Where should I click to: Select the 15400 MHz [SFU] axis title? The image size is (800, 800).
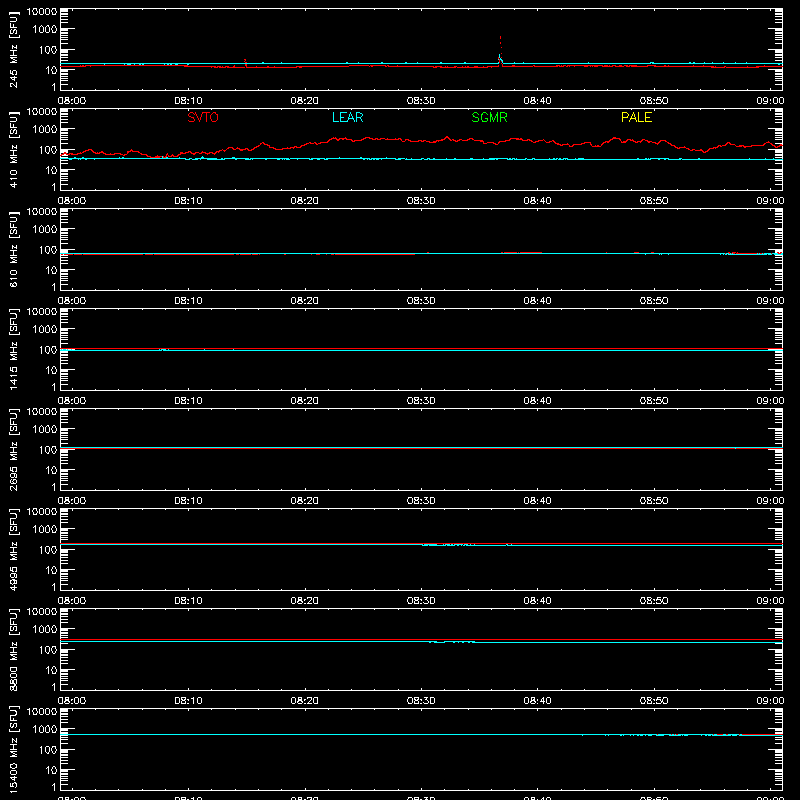(14, 749)
